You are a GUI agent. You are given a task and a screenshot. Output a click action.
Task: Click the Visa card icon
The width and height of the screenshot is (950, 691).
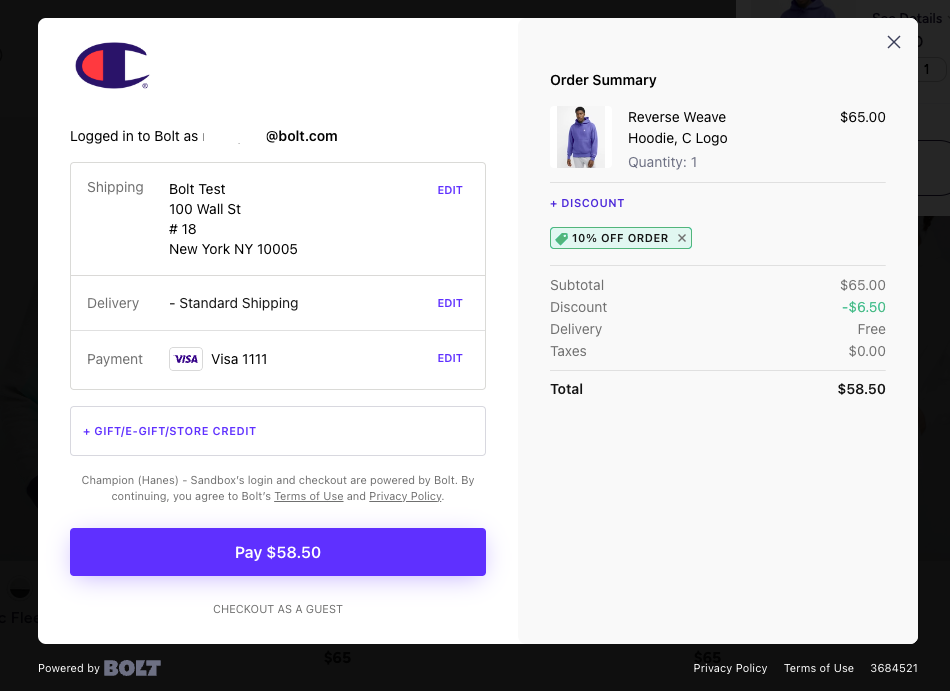186,359
